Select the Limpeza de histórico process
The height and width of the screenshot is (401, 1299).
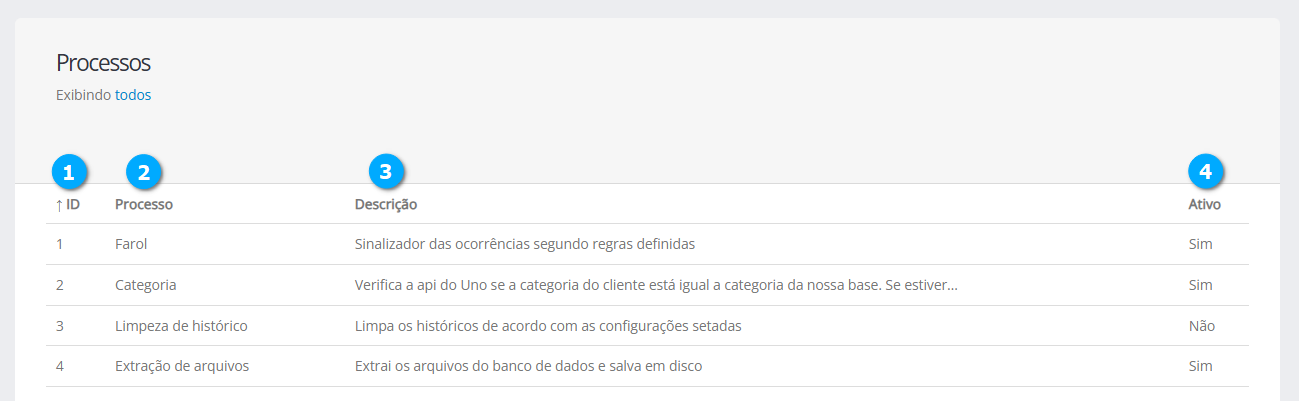point(181,326)
